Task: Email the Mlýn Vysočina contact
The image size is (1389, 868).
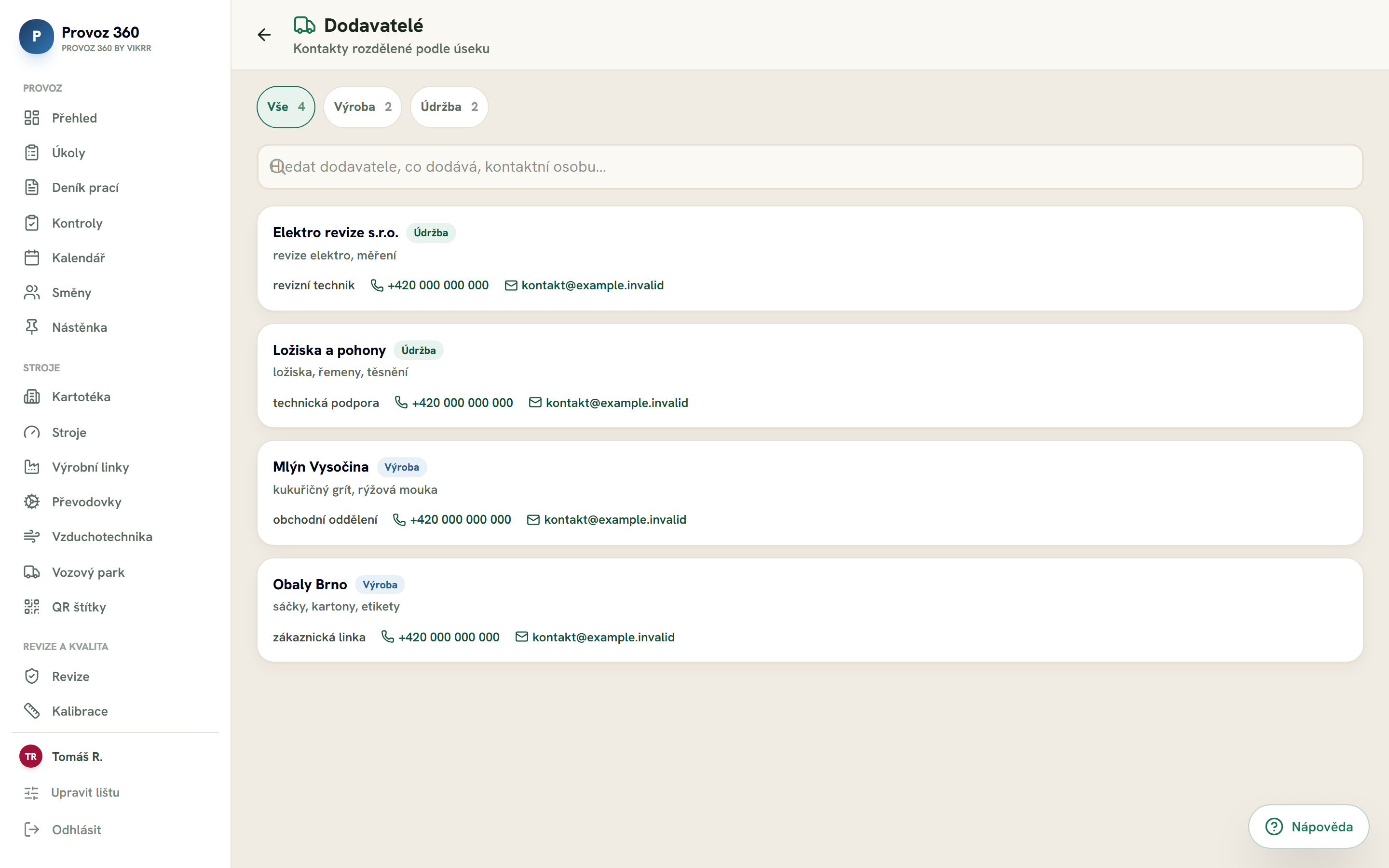Action: 607,519
